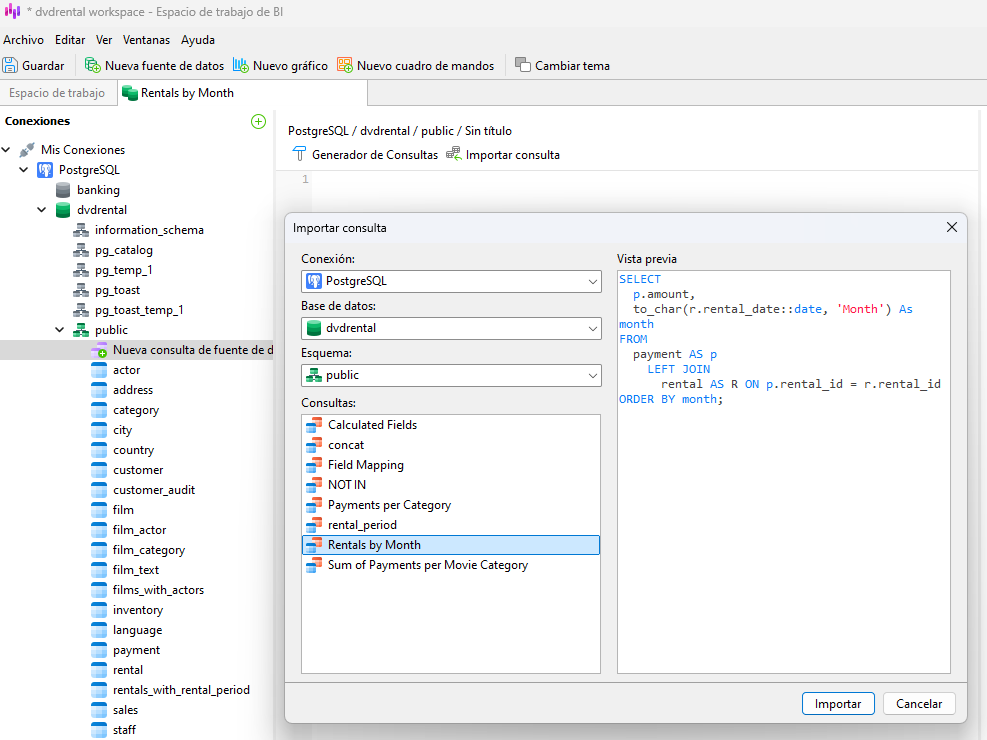Screen dimensions: 987x740
Task: Click the PostgreSQL elephant icon in the tree
Action: point(45,170)
